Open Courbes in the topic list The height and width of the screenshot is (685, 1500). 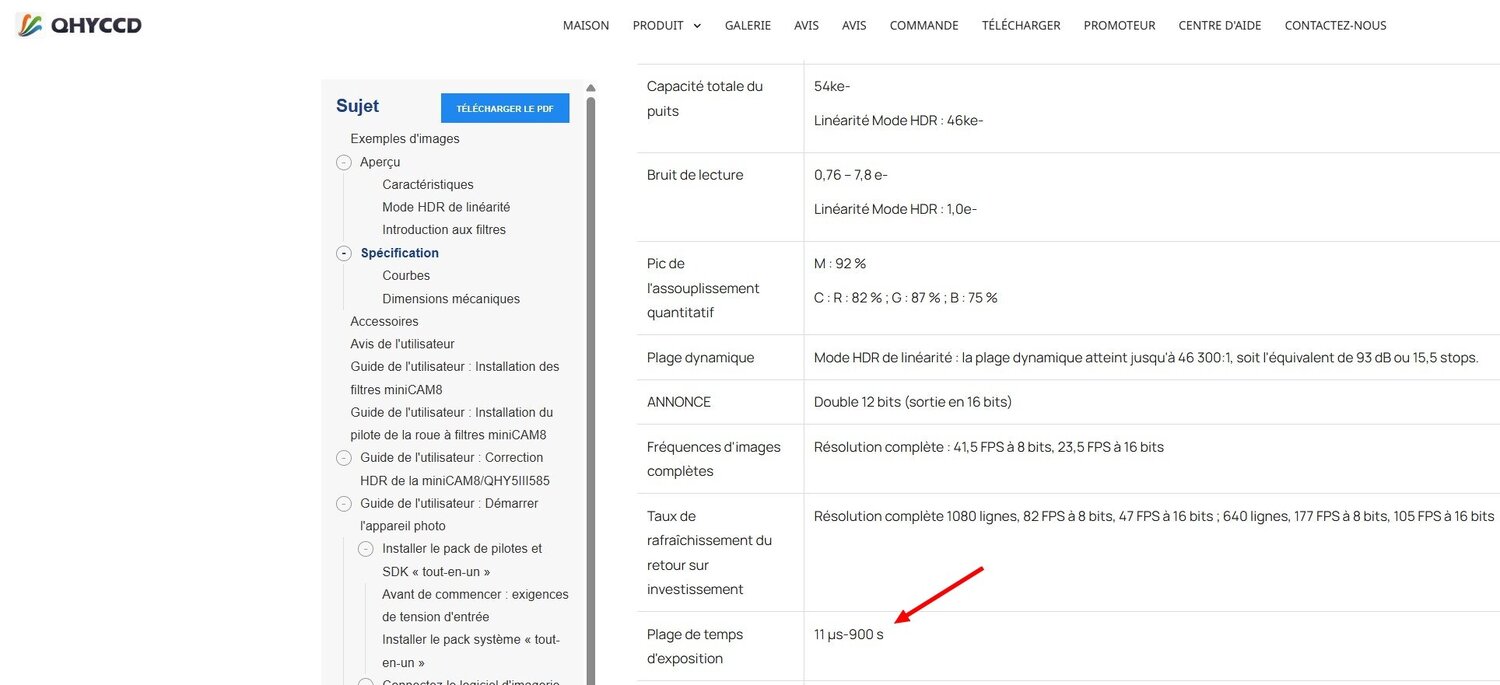406,276
